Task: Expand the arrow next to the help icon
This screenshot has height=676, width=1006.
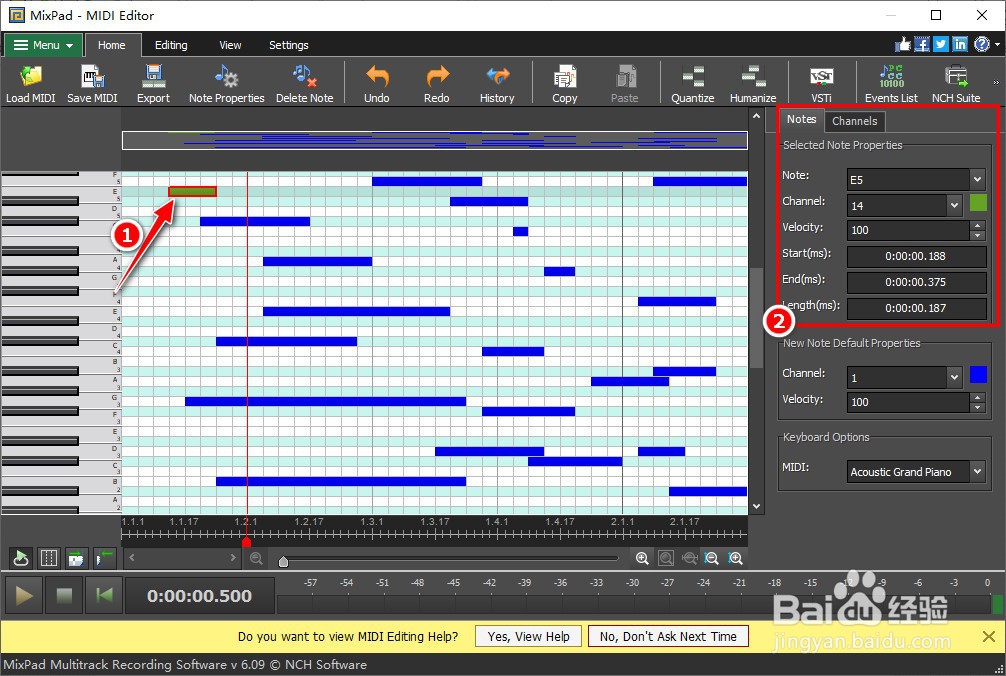Action: click(x=997, y=44)
